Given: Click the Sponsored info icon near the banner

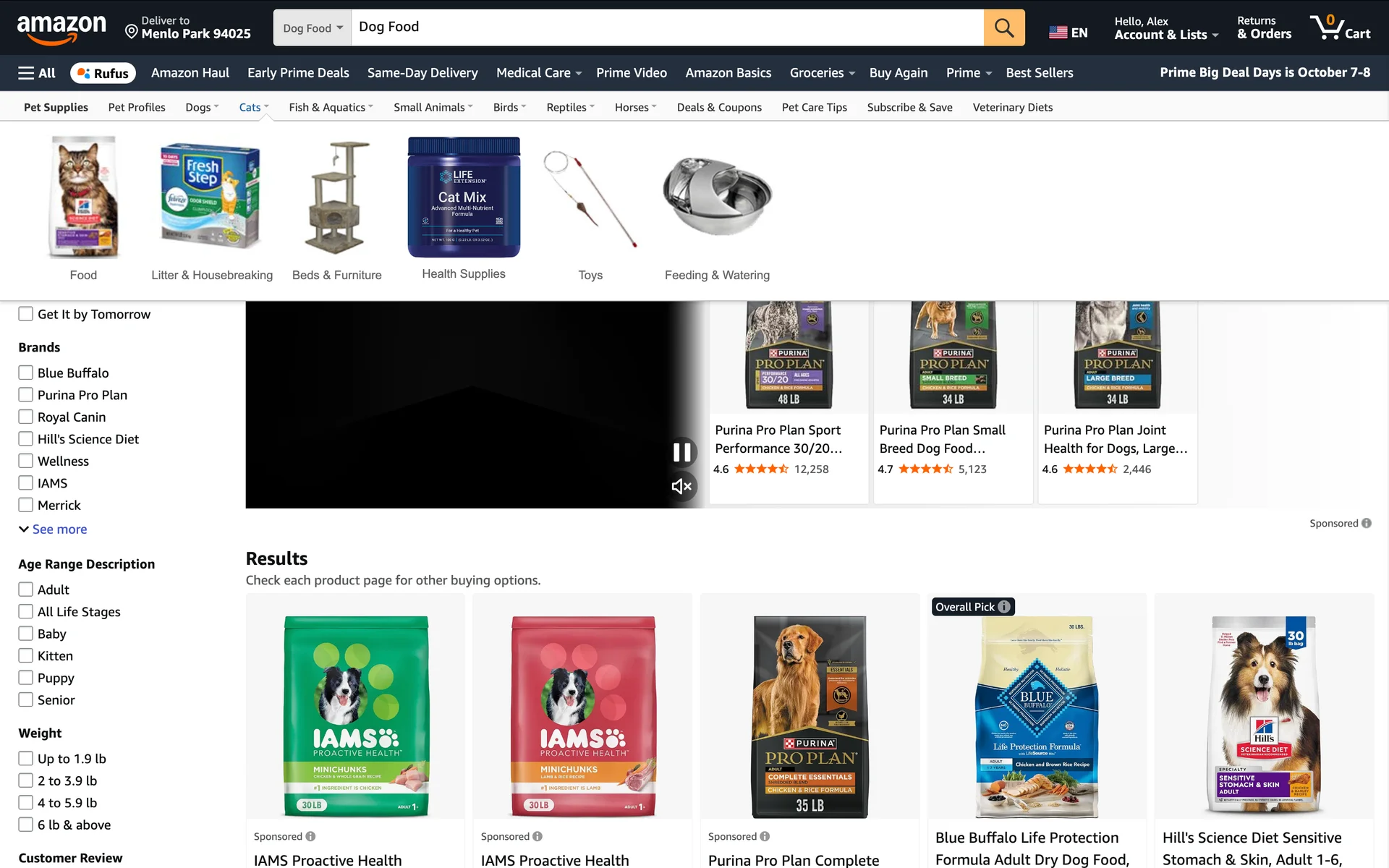Looking at the screenshot, I should click(1366, 523).
